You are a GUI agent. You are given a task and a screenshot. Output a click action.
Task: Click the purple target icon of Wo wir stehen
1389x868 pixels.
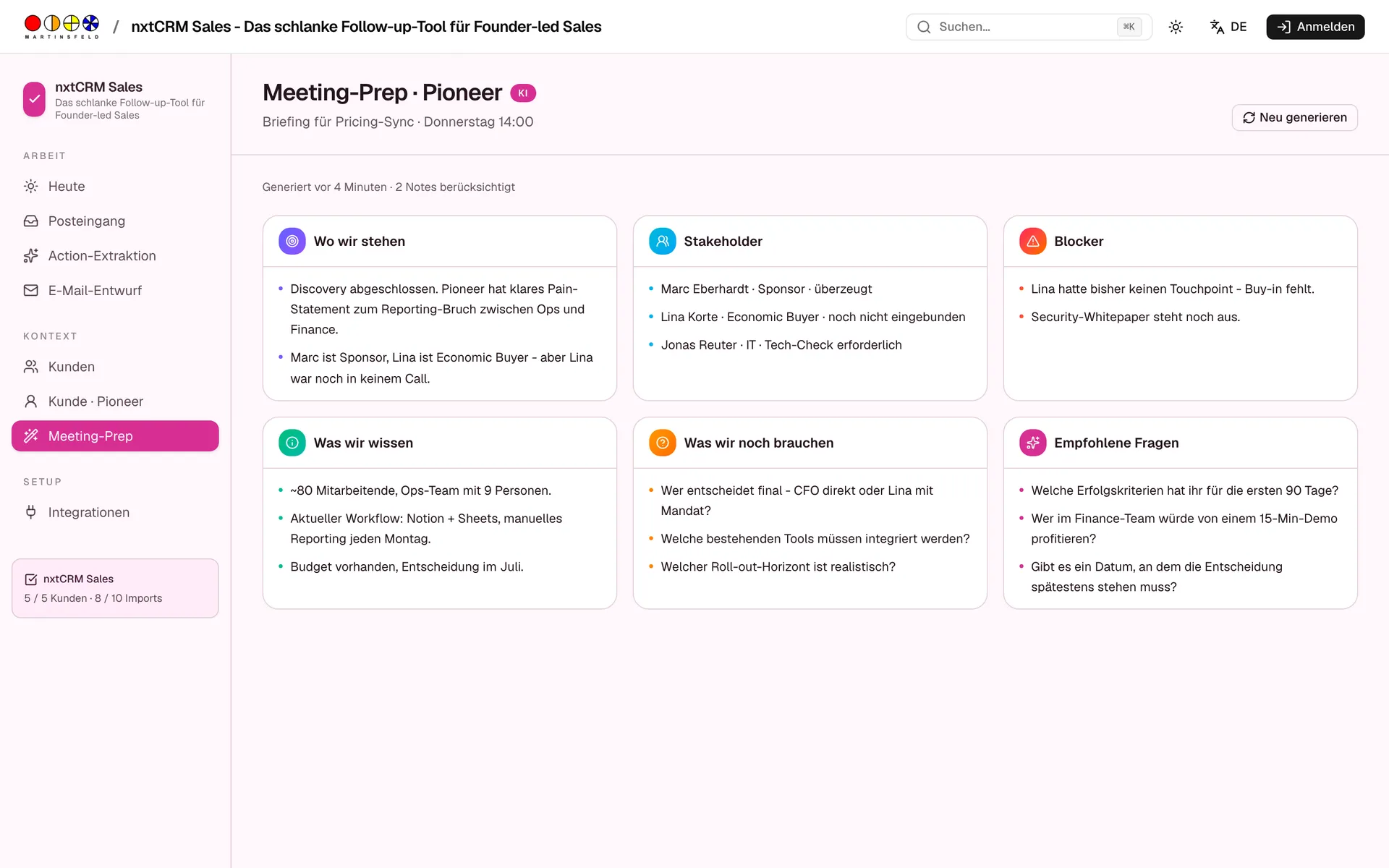292,241
